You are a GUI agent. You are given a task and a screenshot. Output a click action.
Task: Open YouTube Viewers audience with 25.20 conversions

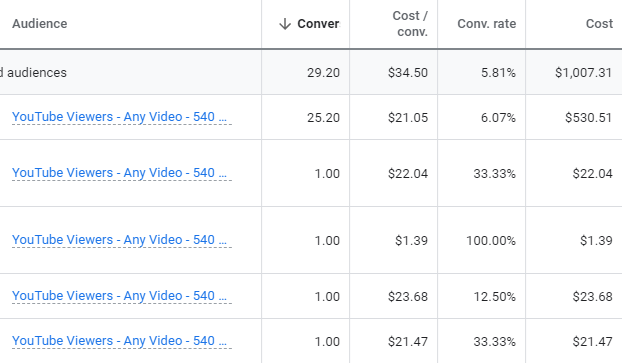coord(122,117)
